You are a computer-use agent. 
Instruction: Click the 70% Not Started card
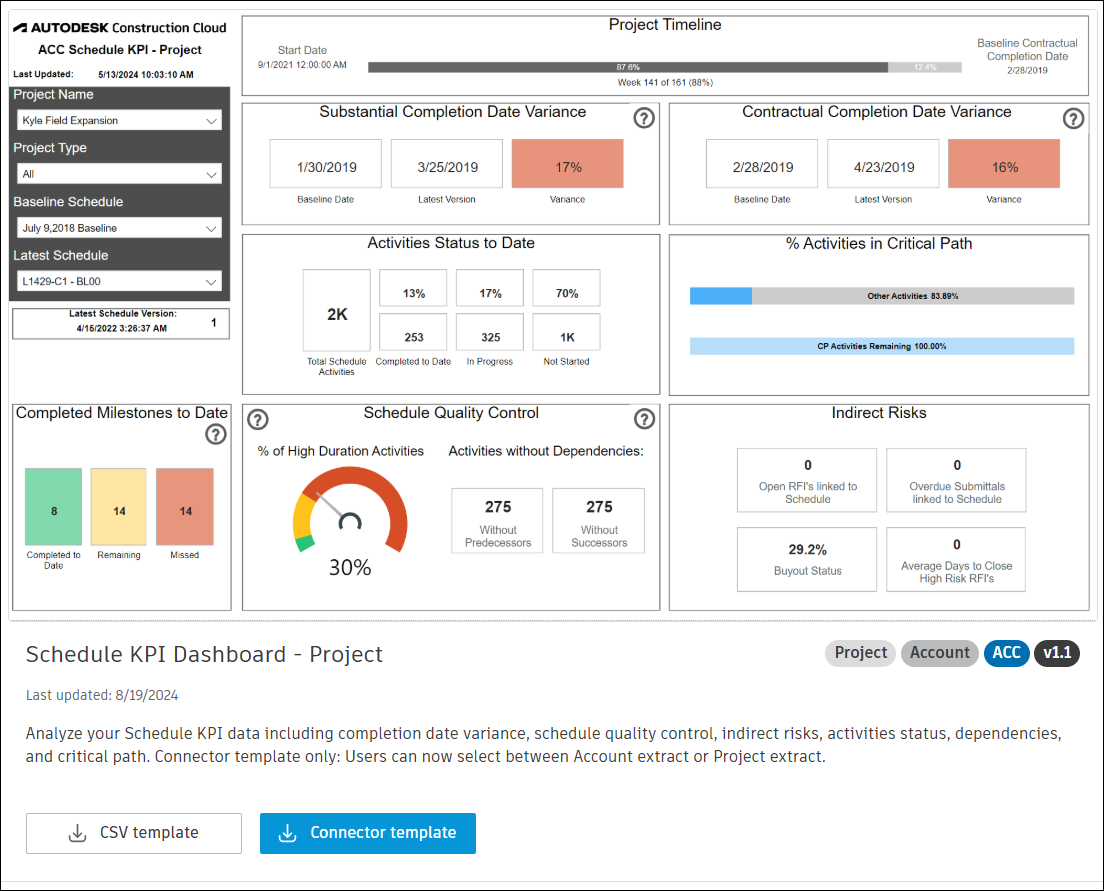567,287
